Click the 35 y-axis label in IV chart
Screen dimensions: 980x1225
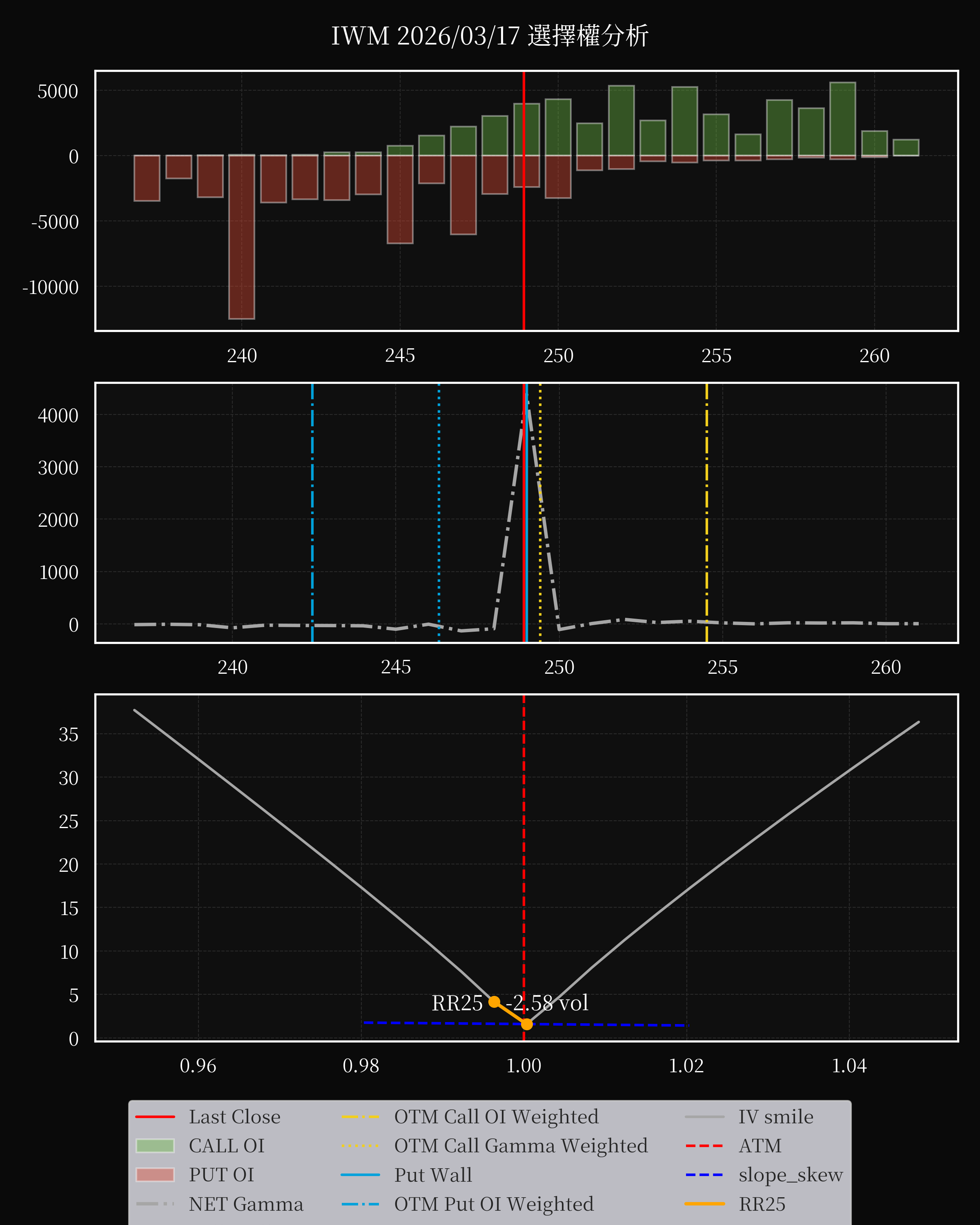point(69,735)
